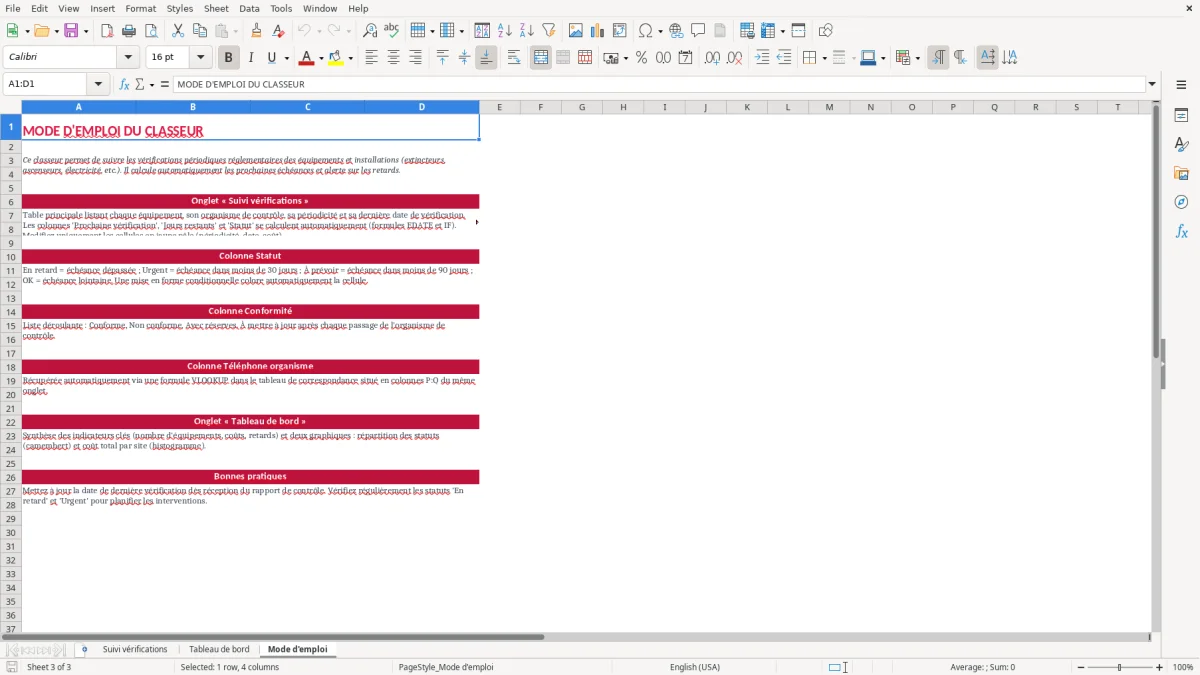This screenshot has height=675, width=1200.
Task: Click zoom in plus button
Action: pyautogui.click(x=1160, y=667)
